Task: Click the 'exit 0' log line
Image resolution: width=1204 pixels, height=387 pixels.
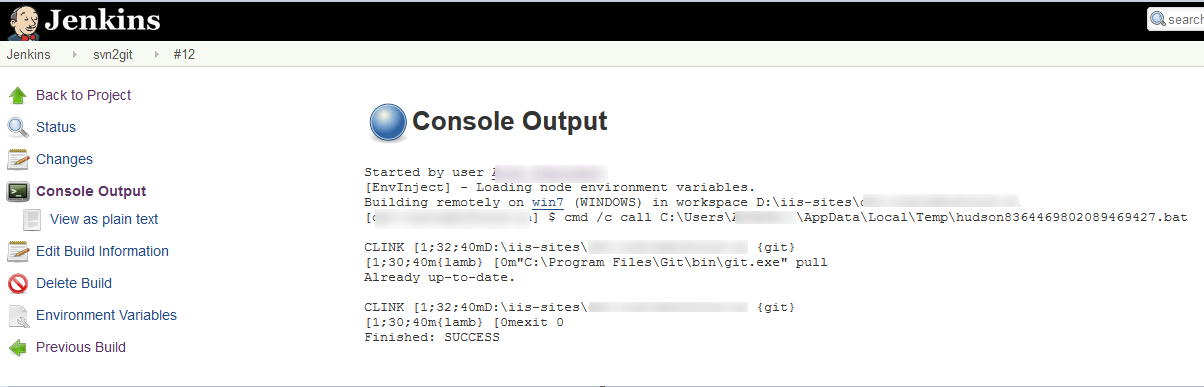Action: [x=464, y=322]
